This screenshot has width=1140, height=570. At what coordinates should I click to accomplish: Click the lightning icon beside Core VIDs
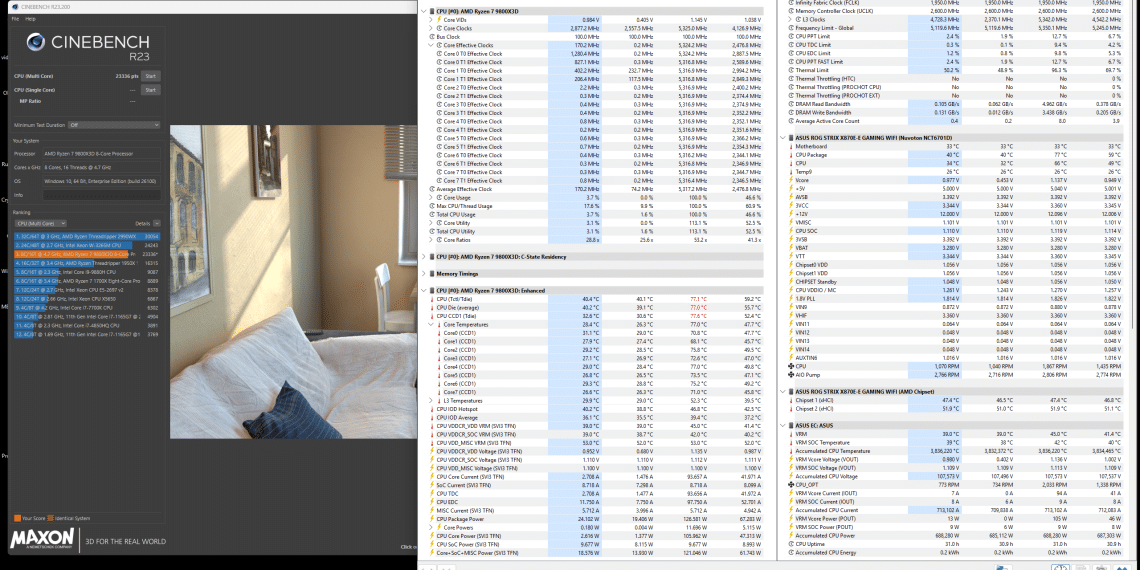coord(438,20)
